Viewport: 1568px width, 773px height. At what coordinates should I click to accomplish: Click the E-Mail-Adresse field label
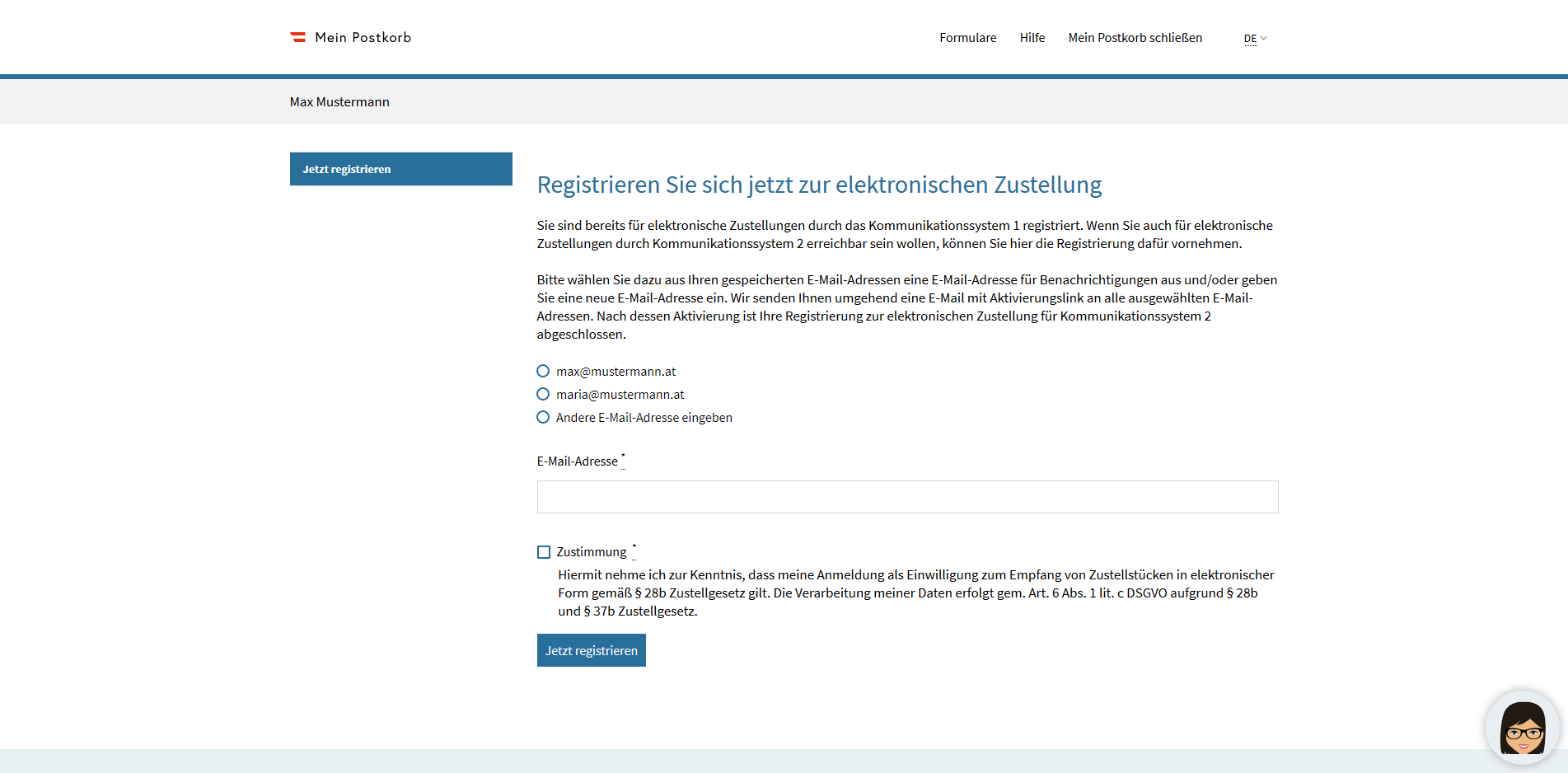click(578, 461)
